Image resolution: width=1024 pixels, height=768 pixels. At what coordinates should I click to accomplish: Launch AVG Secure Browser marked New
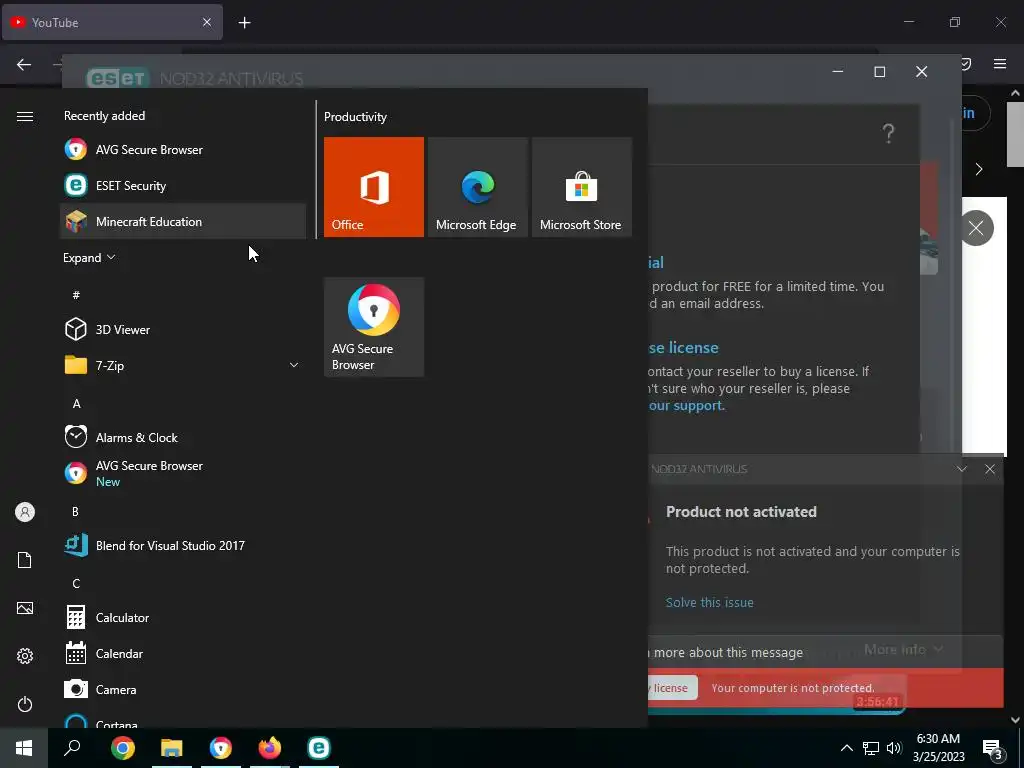pos(183,473)
